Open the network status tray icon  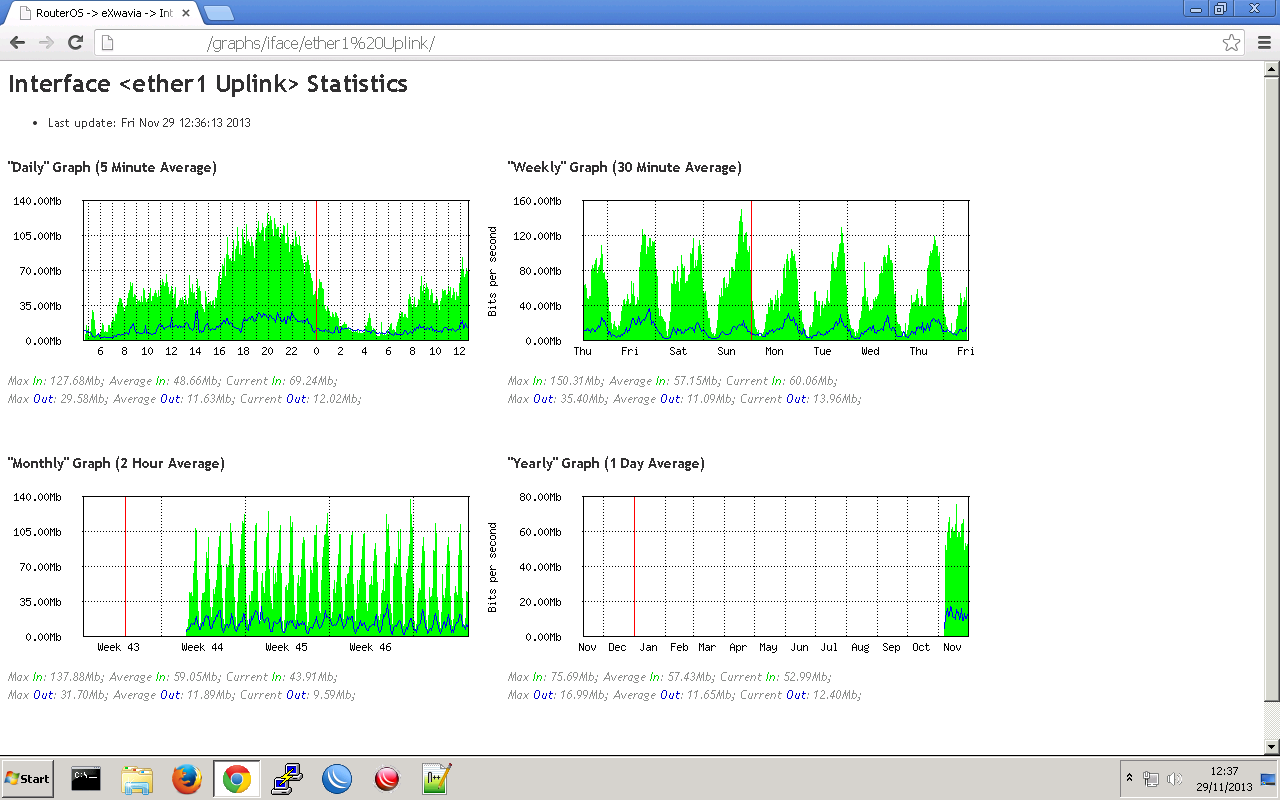[x=1151, y=779]
